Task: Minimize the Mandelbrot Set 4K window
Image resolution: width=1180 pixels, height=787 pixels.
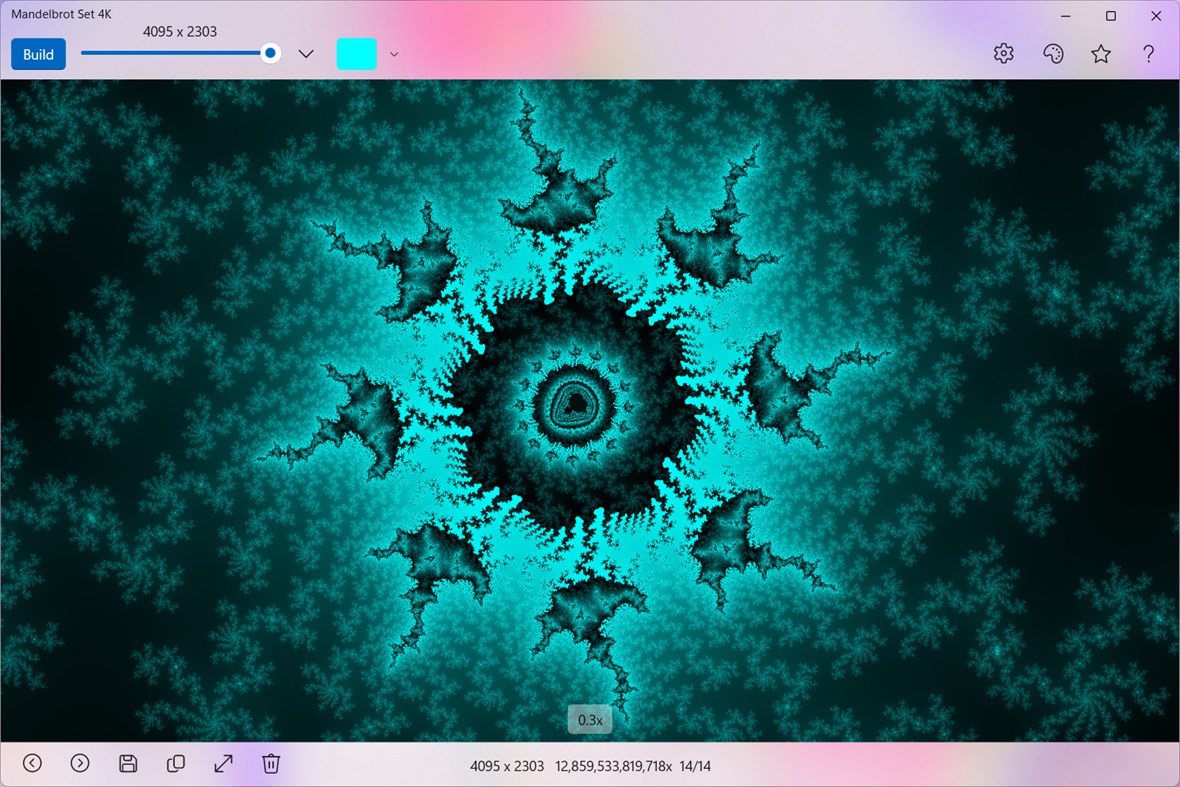Action: click(x=1065, y=16)
